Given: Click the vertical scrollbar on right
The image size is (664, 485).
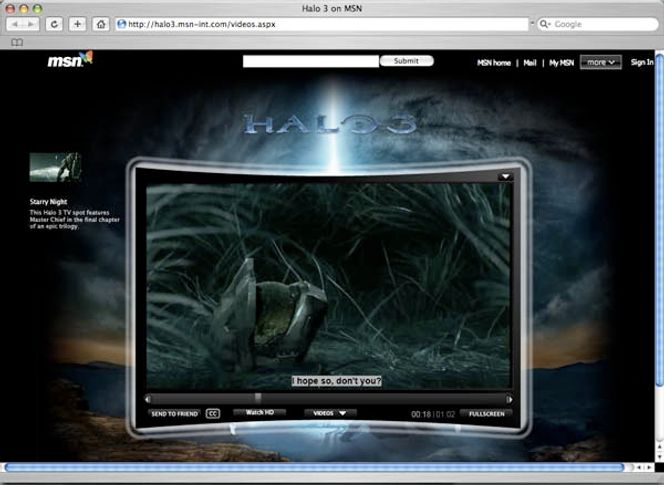Looking at the screenshot, I should [x=659, y=220].
